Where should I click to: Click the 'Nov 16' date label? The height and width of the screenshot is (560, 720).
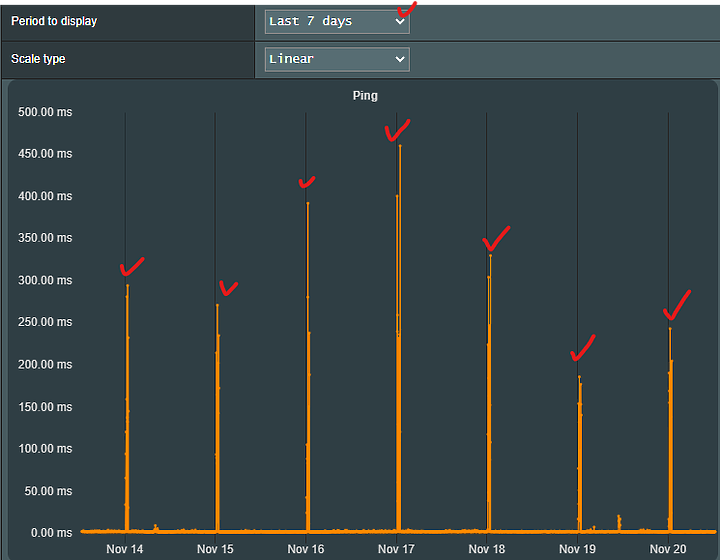point(305,549)
